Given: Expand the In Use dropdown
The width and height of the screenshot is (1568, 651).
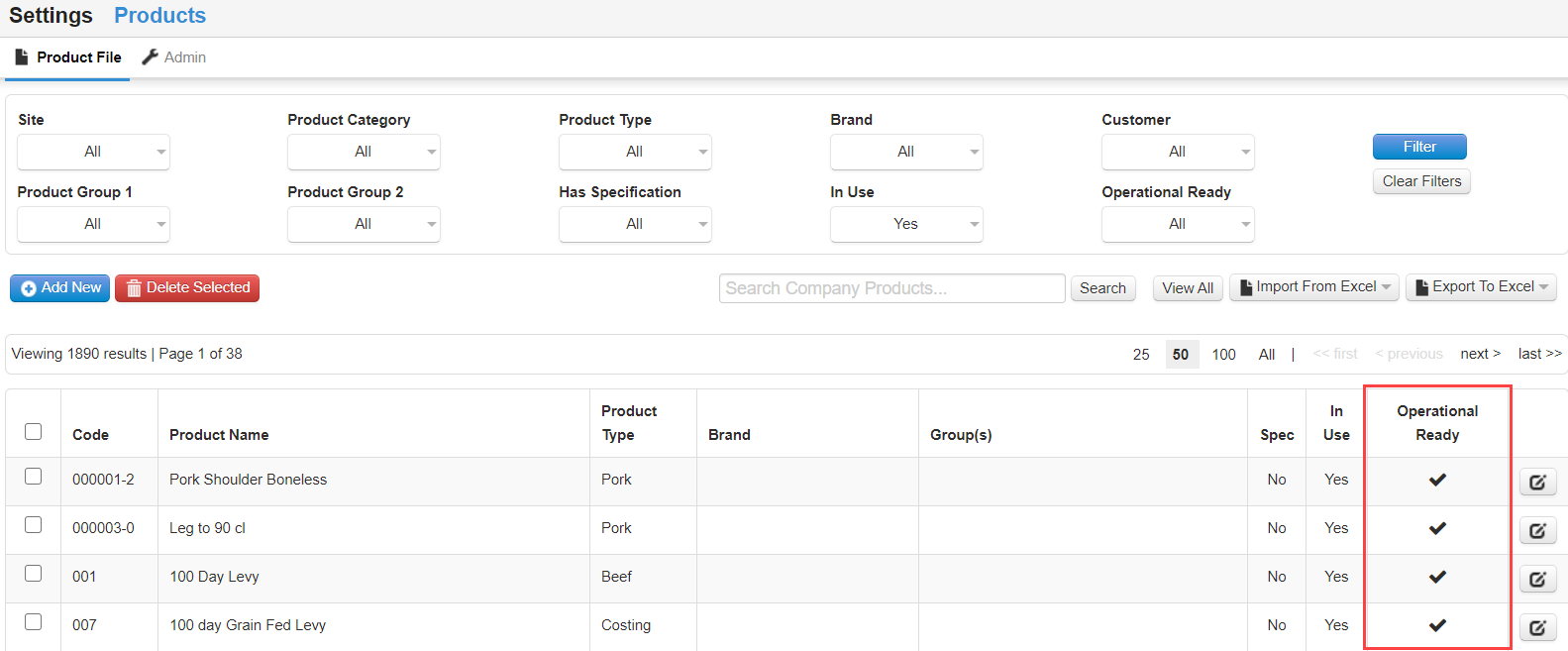Looking at the screenshot, I should tap(906, 224).
